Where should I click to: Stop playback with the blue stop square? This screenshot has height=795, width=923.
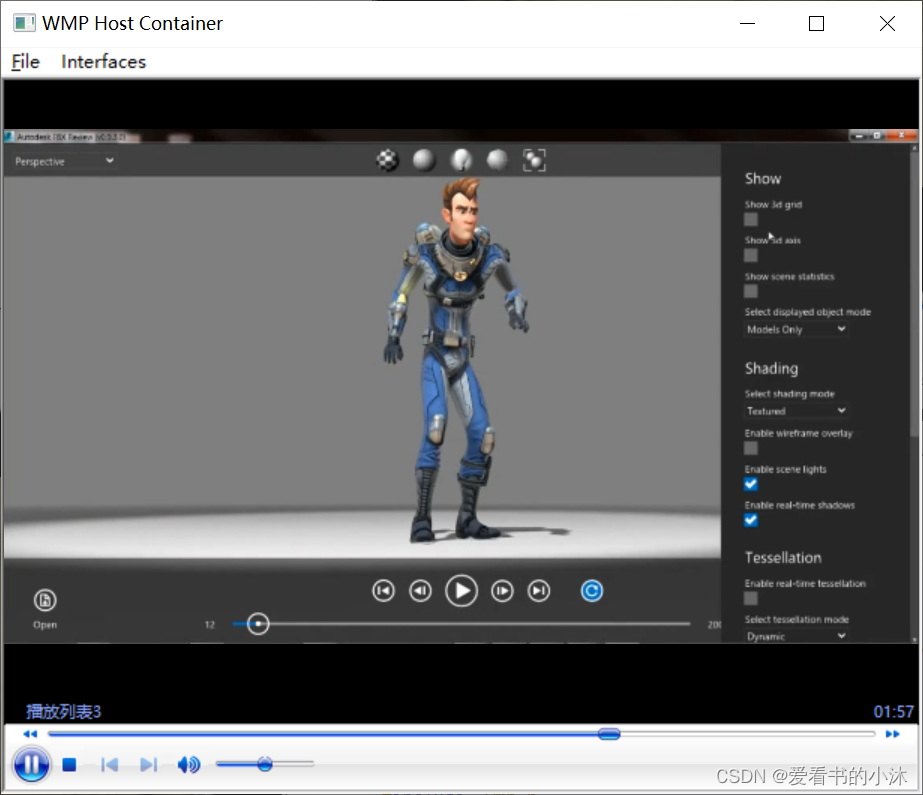pos(69,764)
